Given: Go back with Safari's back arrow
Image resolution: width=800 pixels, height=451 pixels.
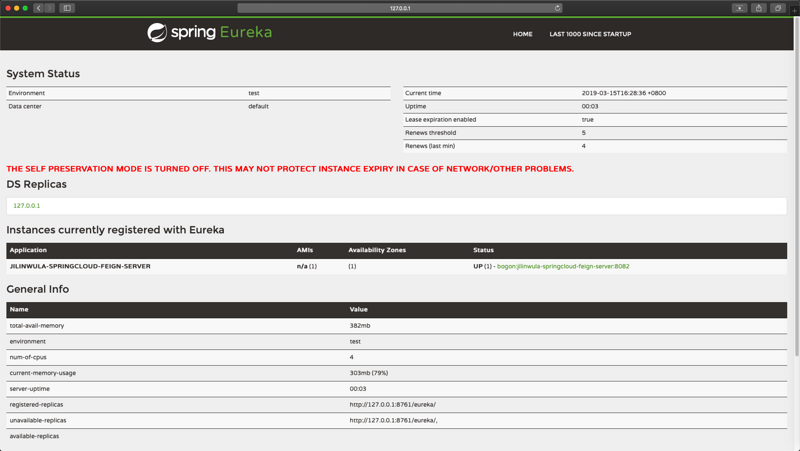Looking at the screenshot, I should click(x=39, y=8).
